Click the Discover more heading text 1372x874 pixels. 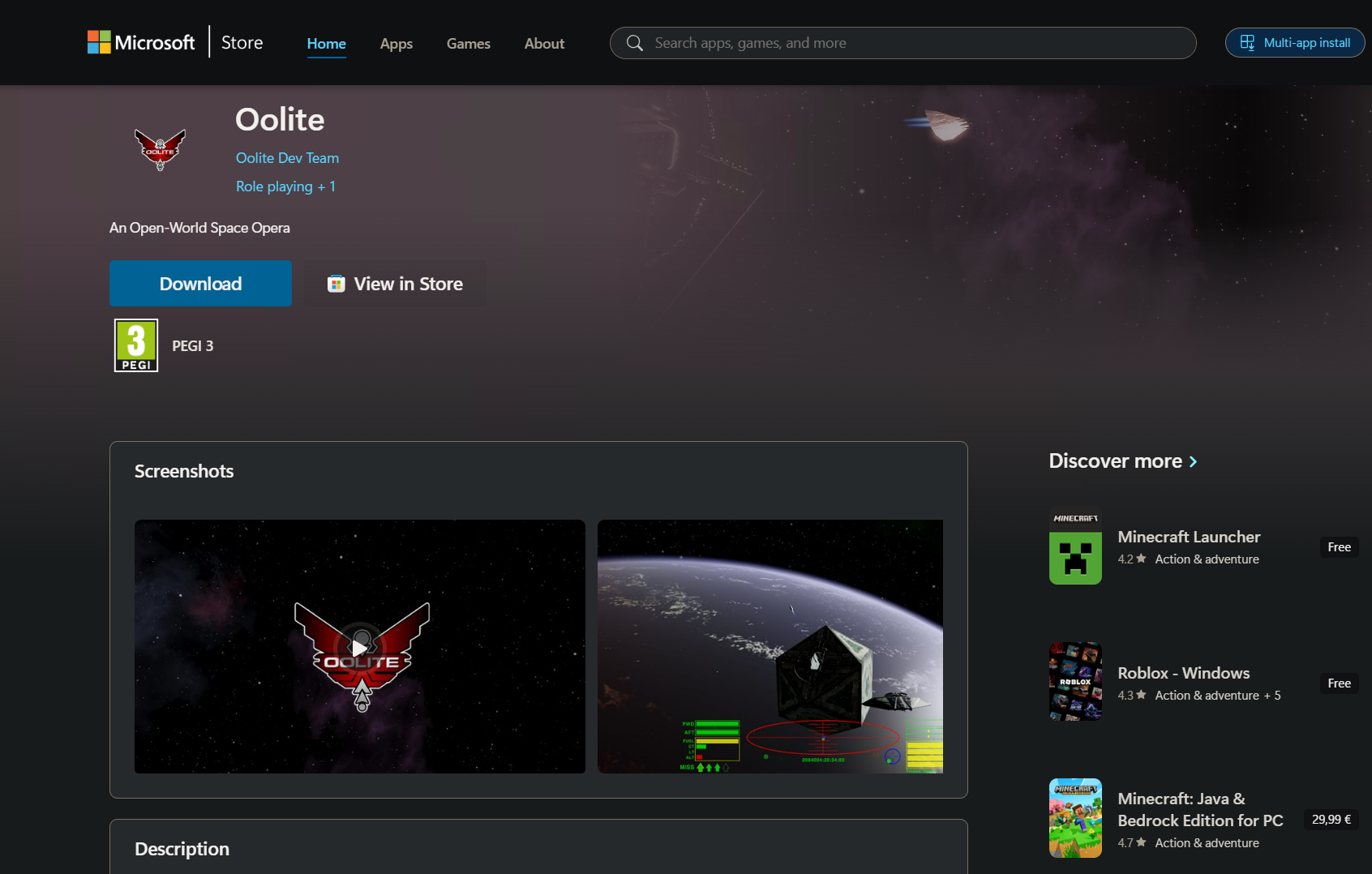click(1116, 461)
